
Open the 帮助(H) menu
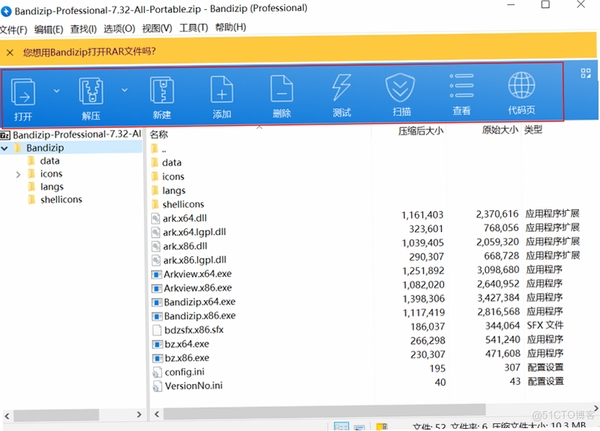(231, 27)
